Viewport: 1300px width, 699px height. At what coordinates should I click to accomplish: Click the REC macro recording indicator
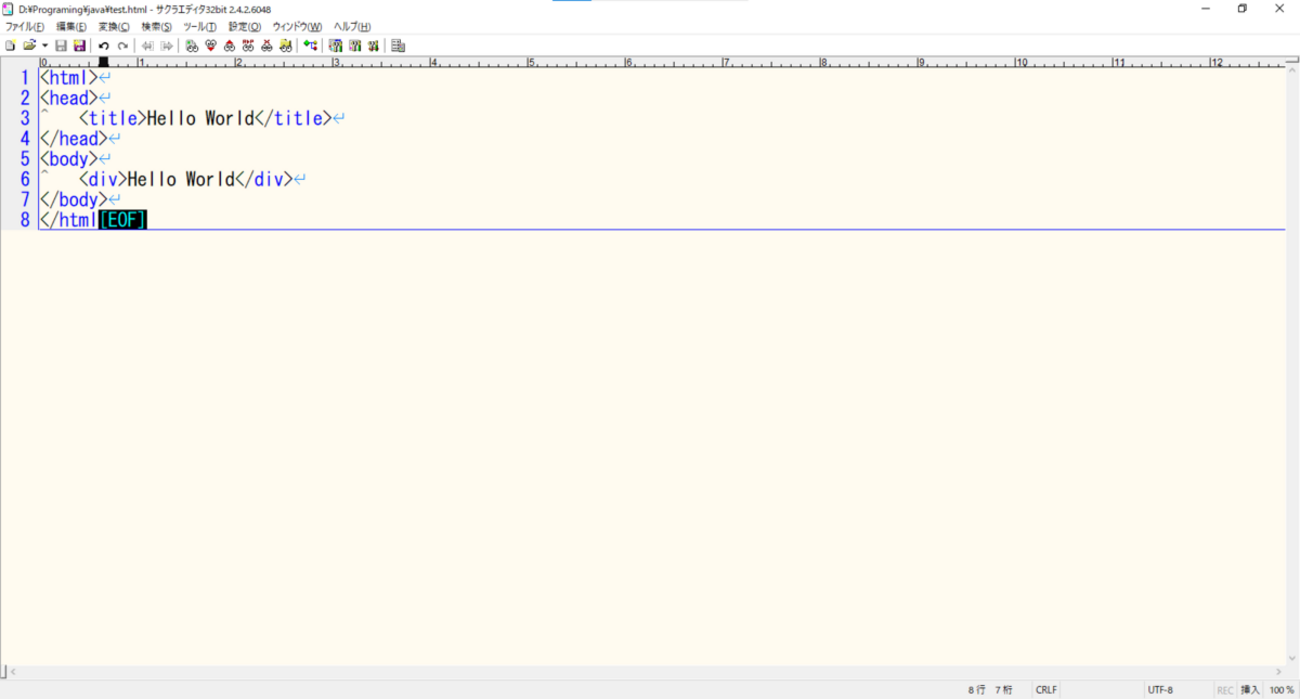point(1225,690)
